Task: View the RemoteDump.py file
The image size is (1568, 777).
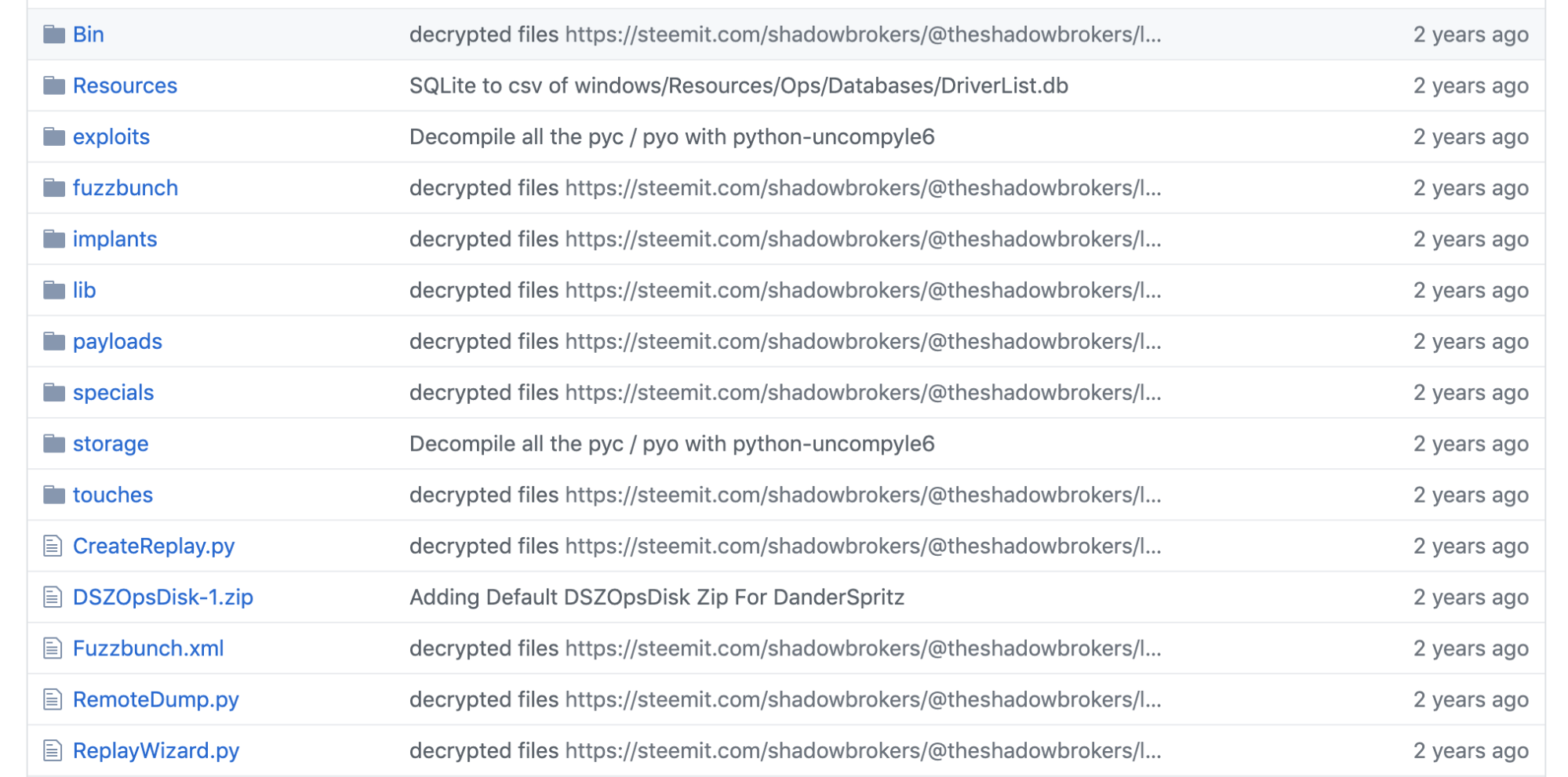Action: click(x=156, y=699)
